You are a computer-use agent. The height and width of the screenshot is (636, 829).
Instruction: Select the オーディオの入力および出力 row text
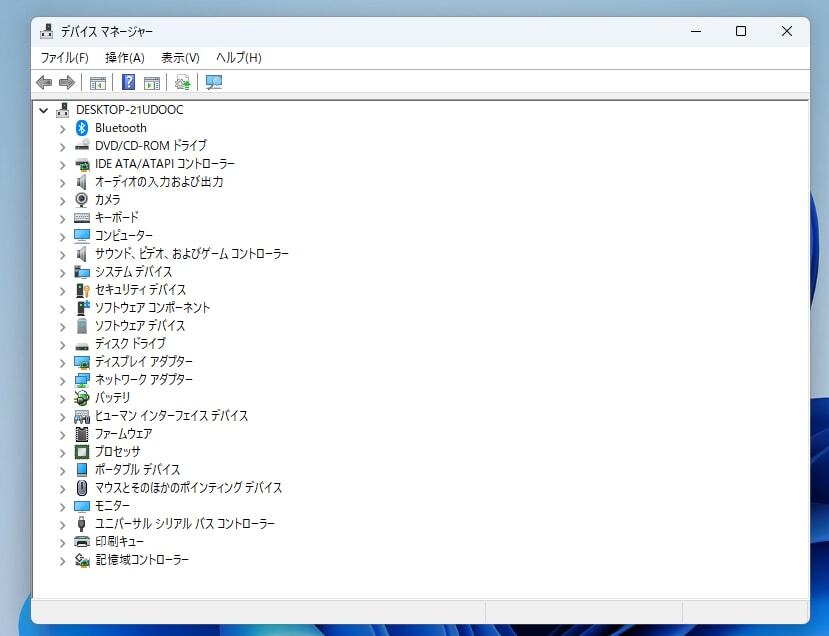(159, 182)
